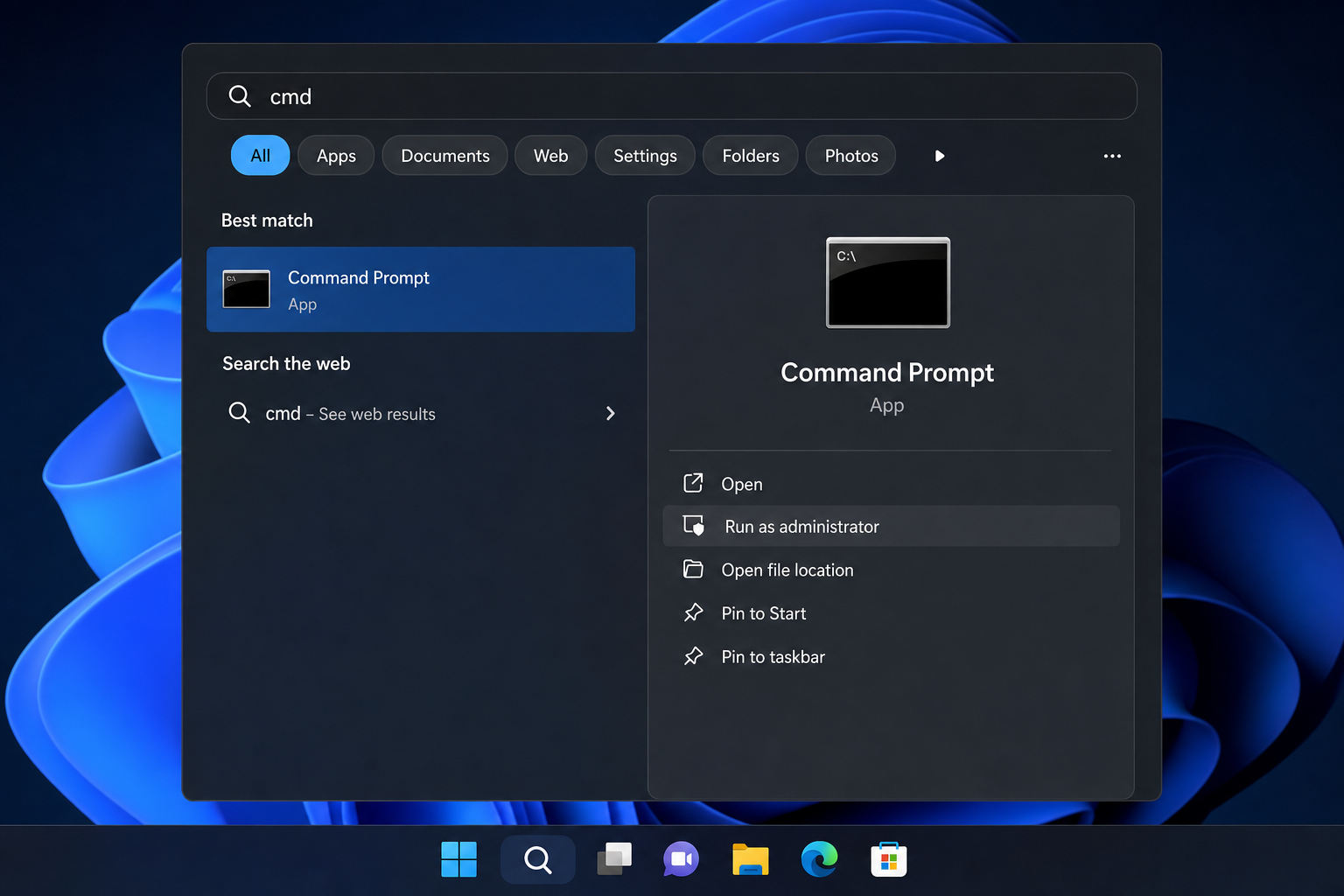Click the pin icon next to Pin to Start

coord(693,612)
